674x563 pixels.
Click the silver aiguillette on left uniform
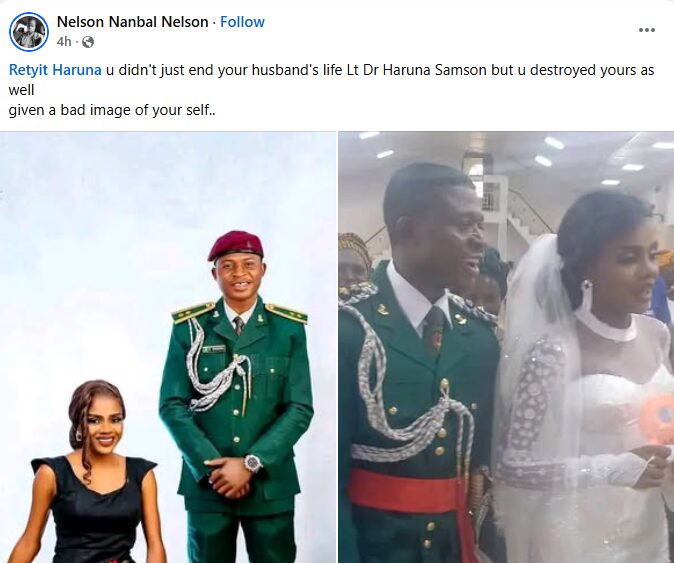click(x=215, y=370)
